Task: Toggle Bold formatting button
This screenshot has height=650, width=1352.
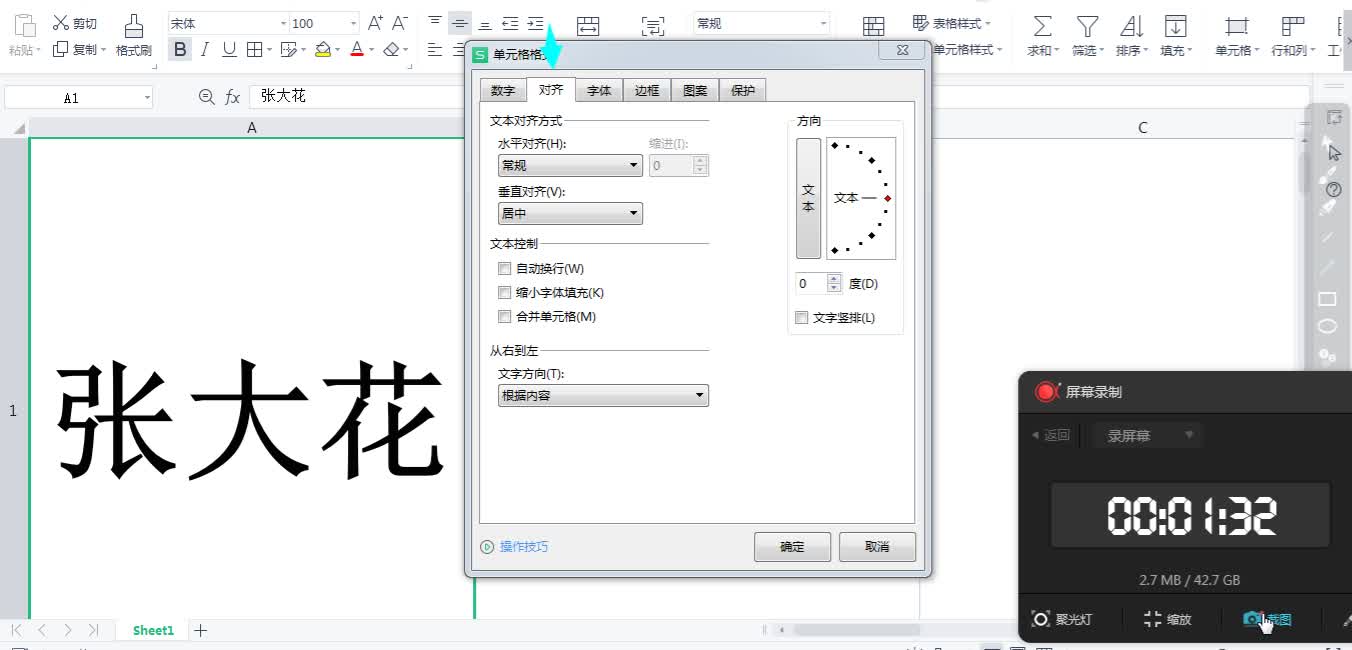Action: pos(180,49)
